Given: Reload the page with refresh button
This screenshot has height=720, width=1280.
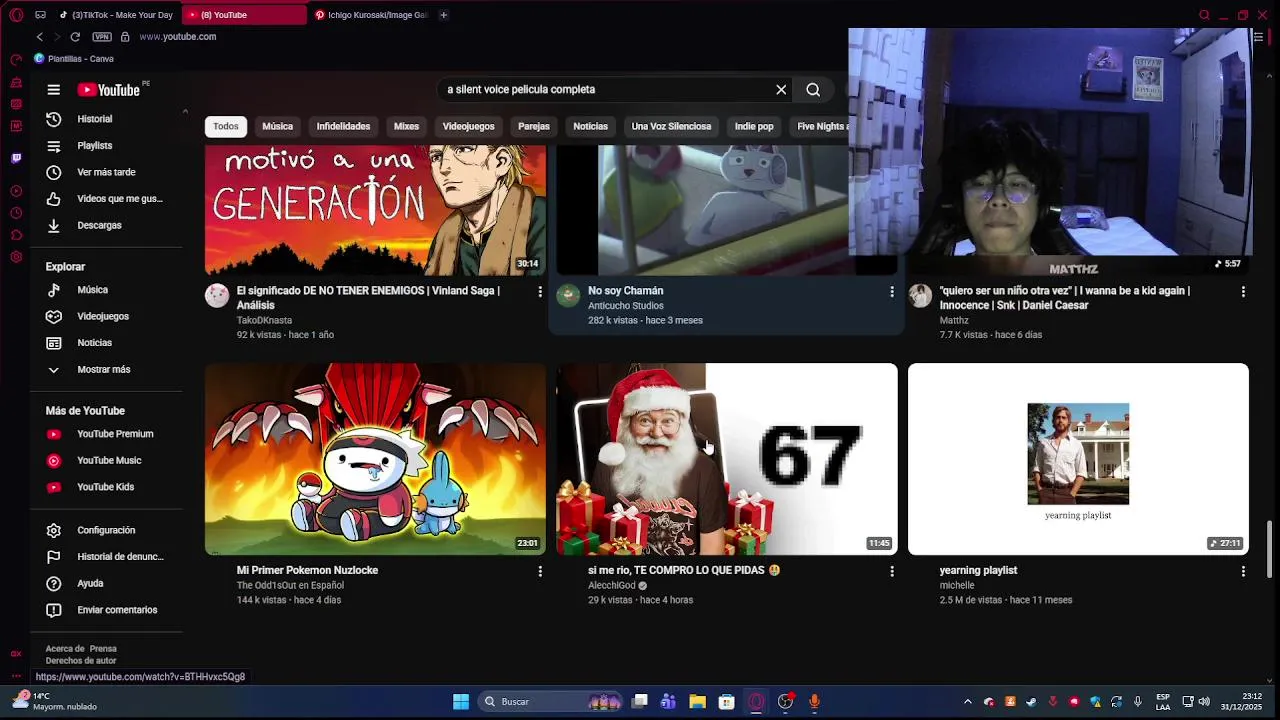Looking at the screenshot, I should 75,37.
